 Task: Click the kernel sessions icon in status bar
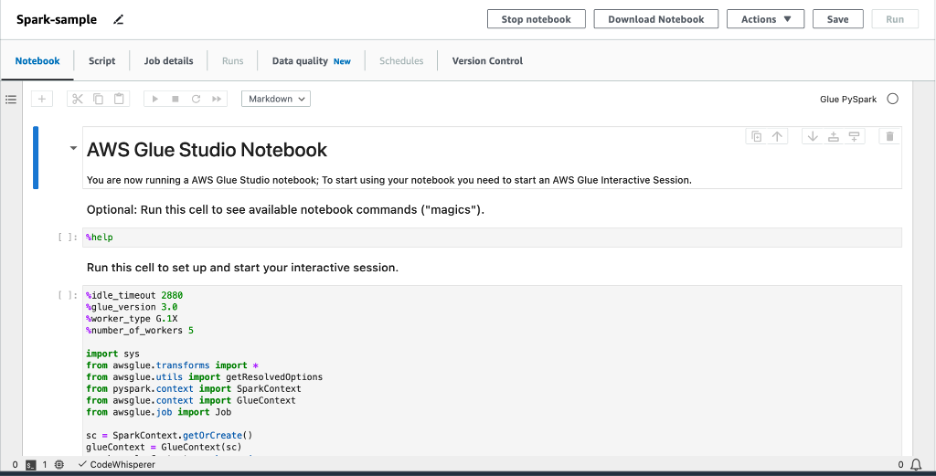[59, 465]
